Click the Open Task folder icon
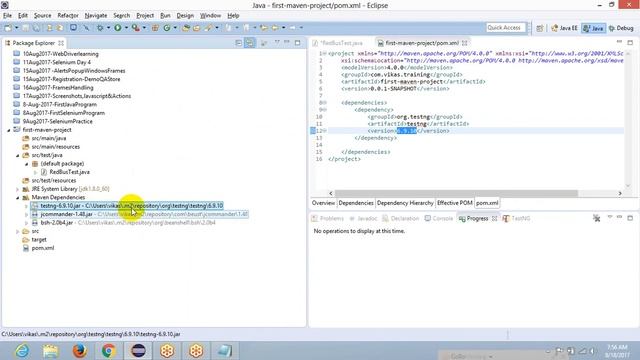640x360 pixels. pos(196,28)
